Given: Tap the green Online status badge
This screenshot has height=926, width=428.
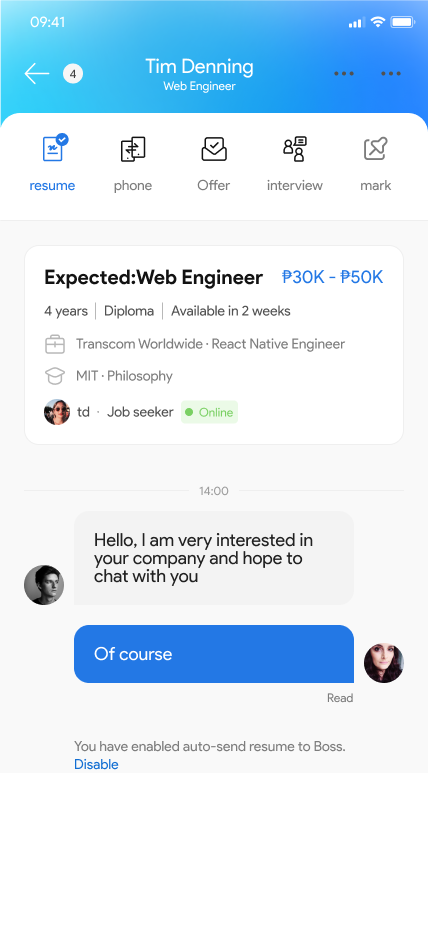Looking at the screenshot, I should [209, 412].
